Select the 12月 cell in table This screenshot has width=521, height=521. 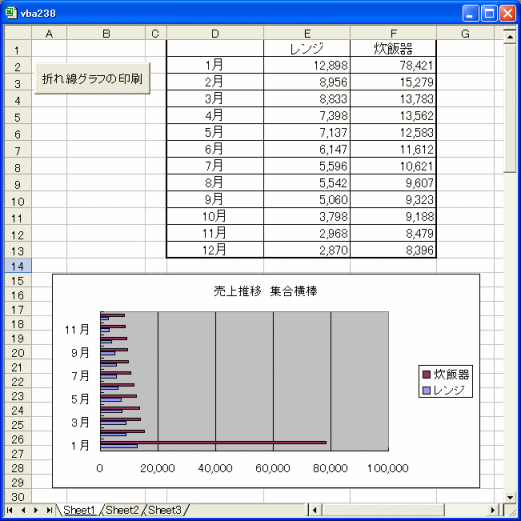215,250
